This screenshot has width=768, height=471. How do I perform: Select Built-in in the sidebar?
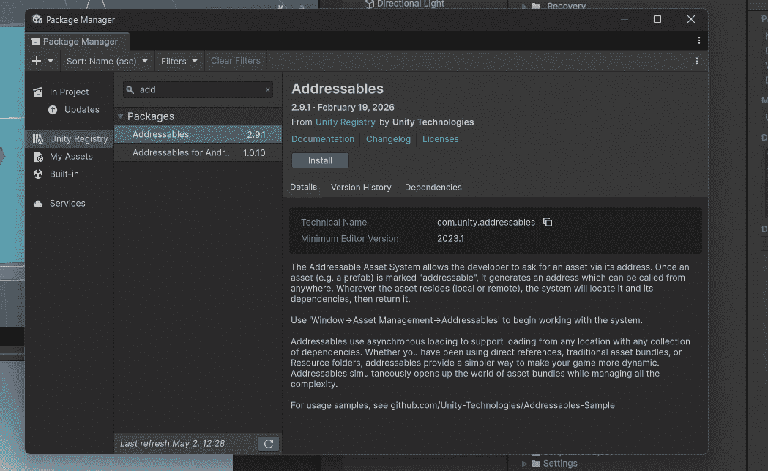[70, 174]
